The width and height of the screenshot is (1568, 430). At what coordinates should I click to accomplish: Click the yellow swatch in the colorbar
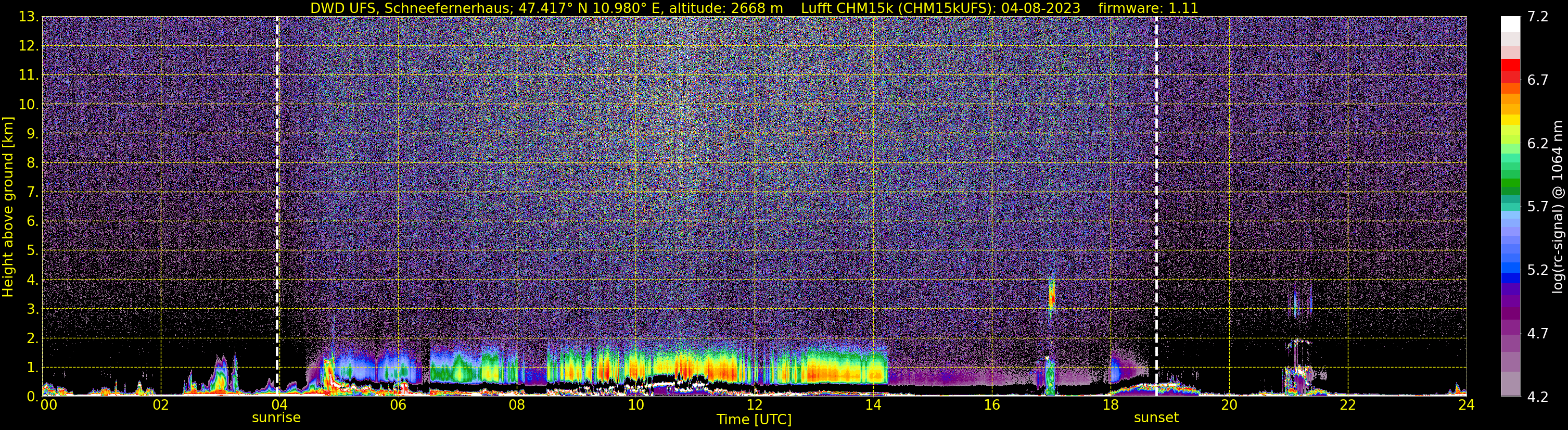(x=1510, y=120)
